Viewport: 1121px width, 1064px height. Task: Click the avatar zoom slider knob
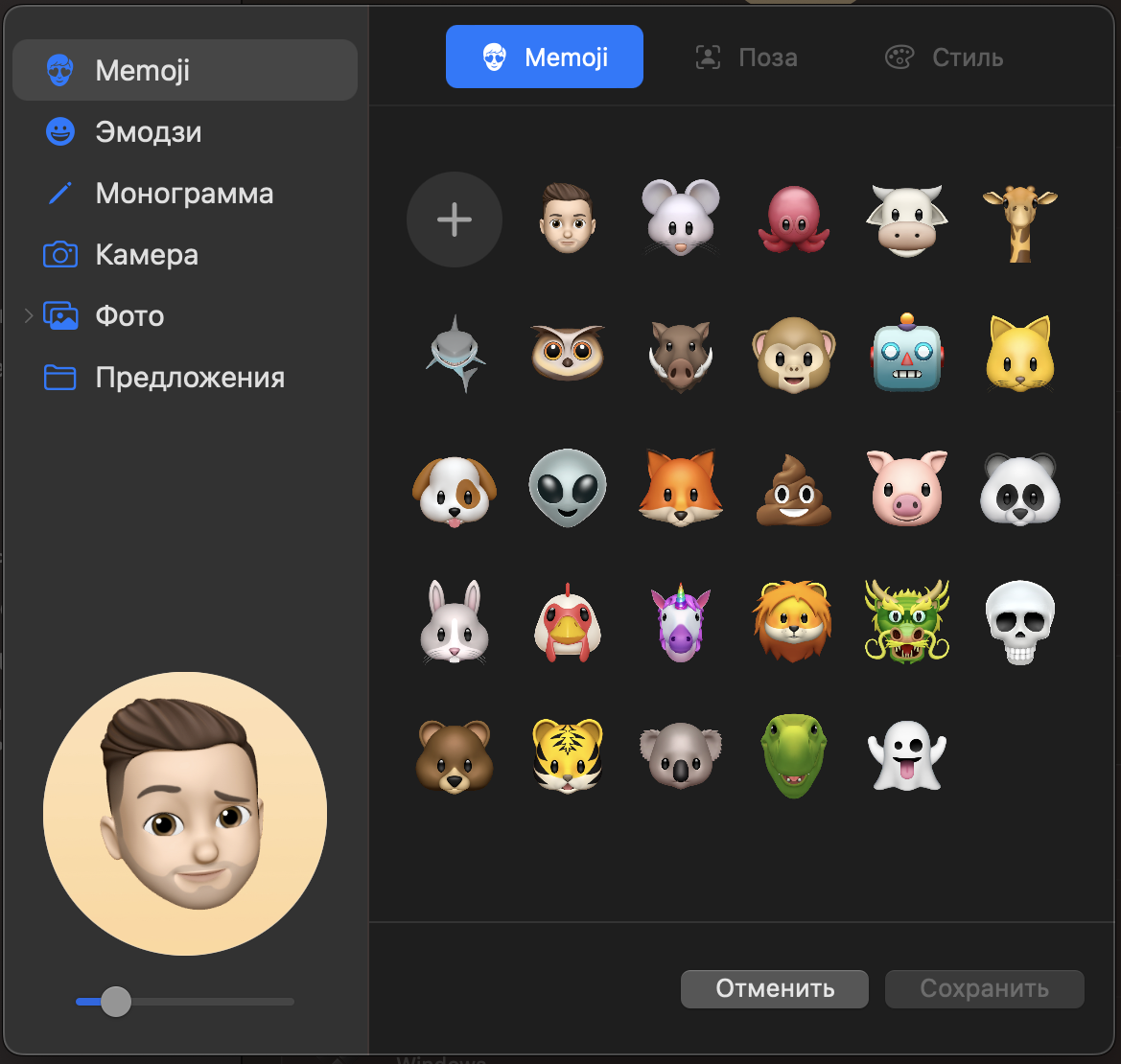pos(116,1001)
